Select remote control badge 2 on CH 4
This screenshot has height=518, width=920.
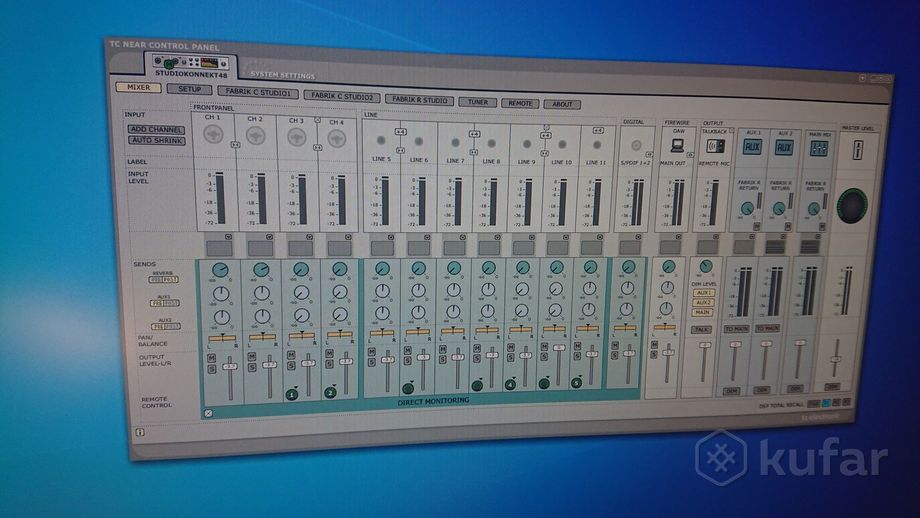330,392
